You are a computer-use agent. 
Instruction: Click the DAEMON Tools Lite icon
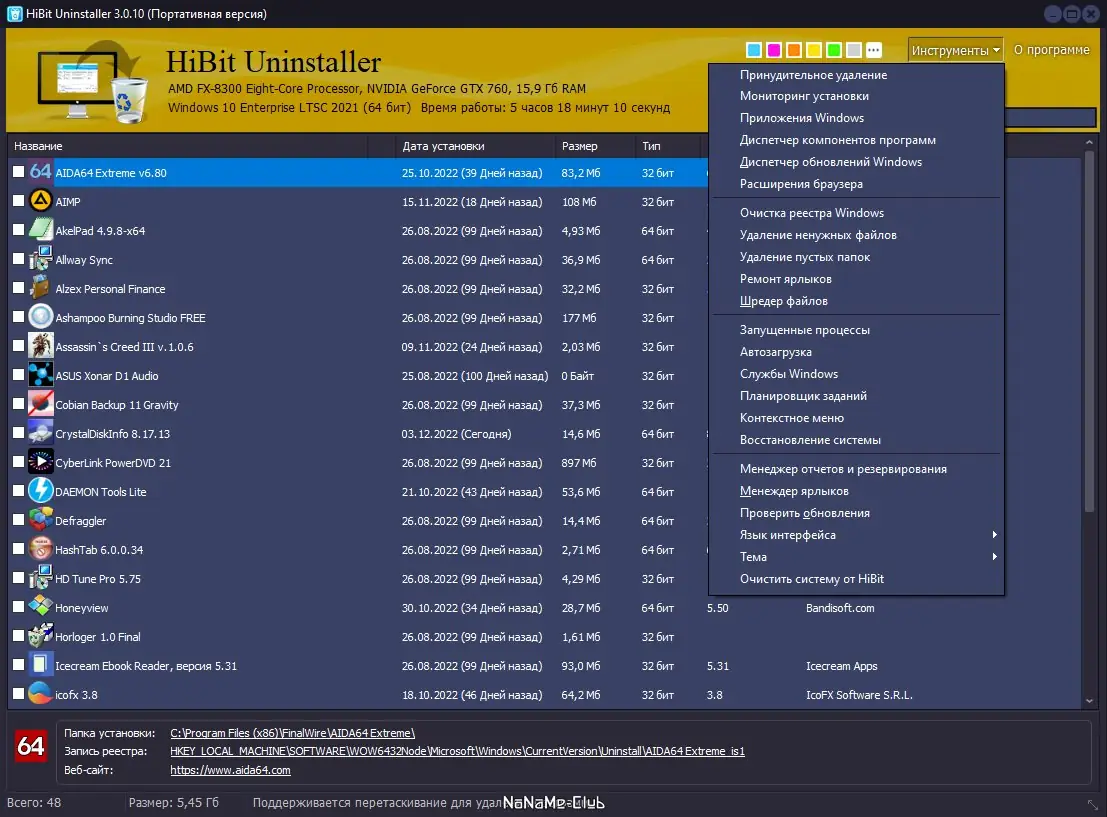(x=40, y=491)
